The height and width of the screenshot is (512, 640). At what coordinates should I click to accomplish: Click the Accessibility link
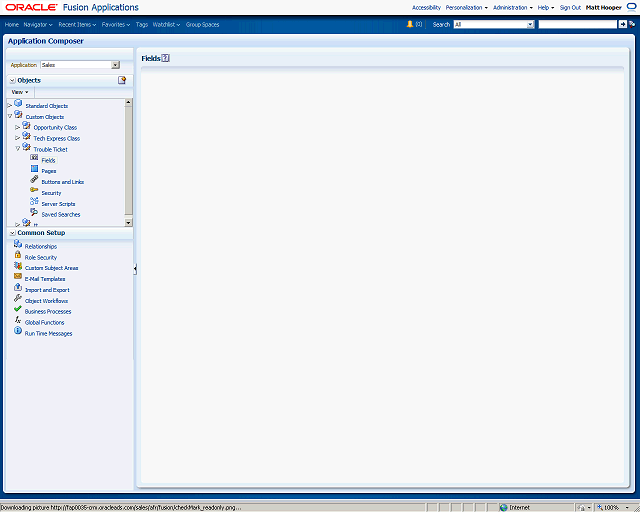coord(426,7)
